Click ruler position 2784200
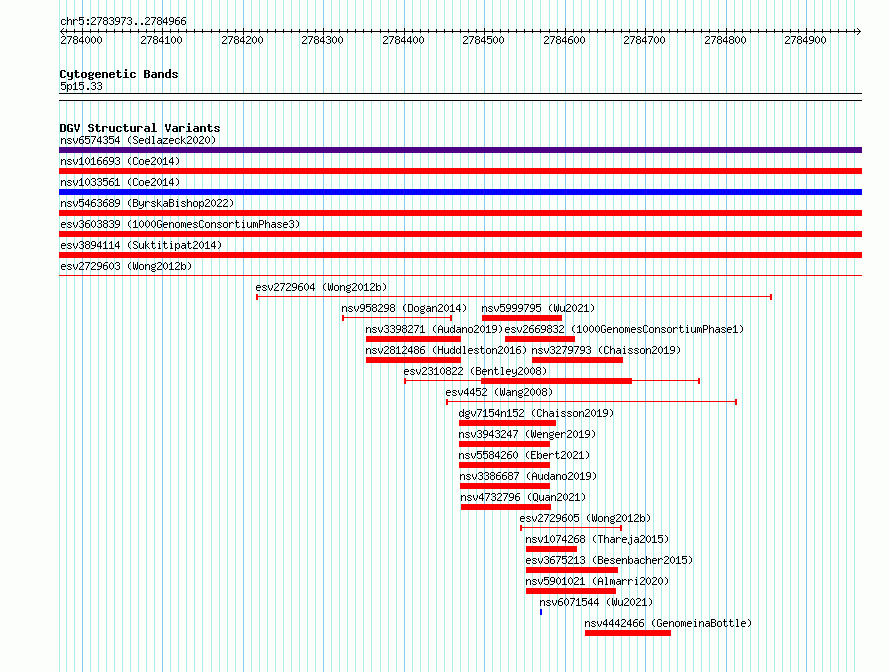Screen dimensions: 890x672 coord(242,40)
